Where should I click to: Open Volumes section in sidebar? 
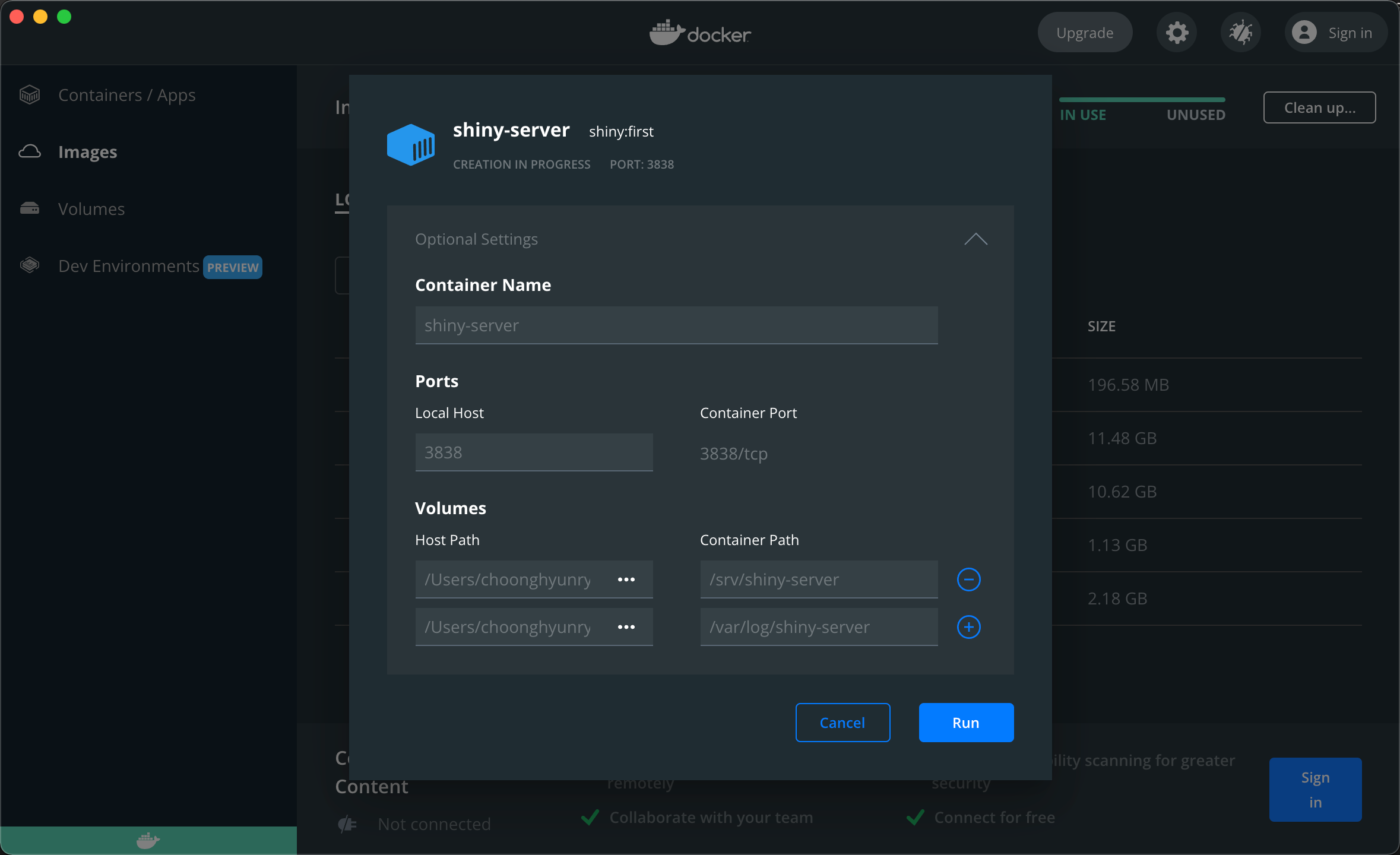[91, 209]
